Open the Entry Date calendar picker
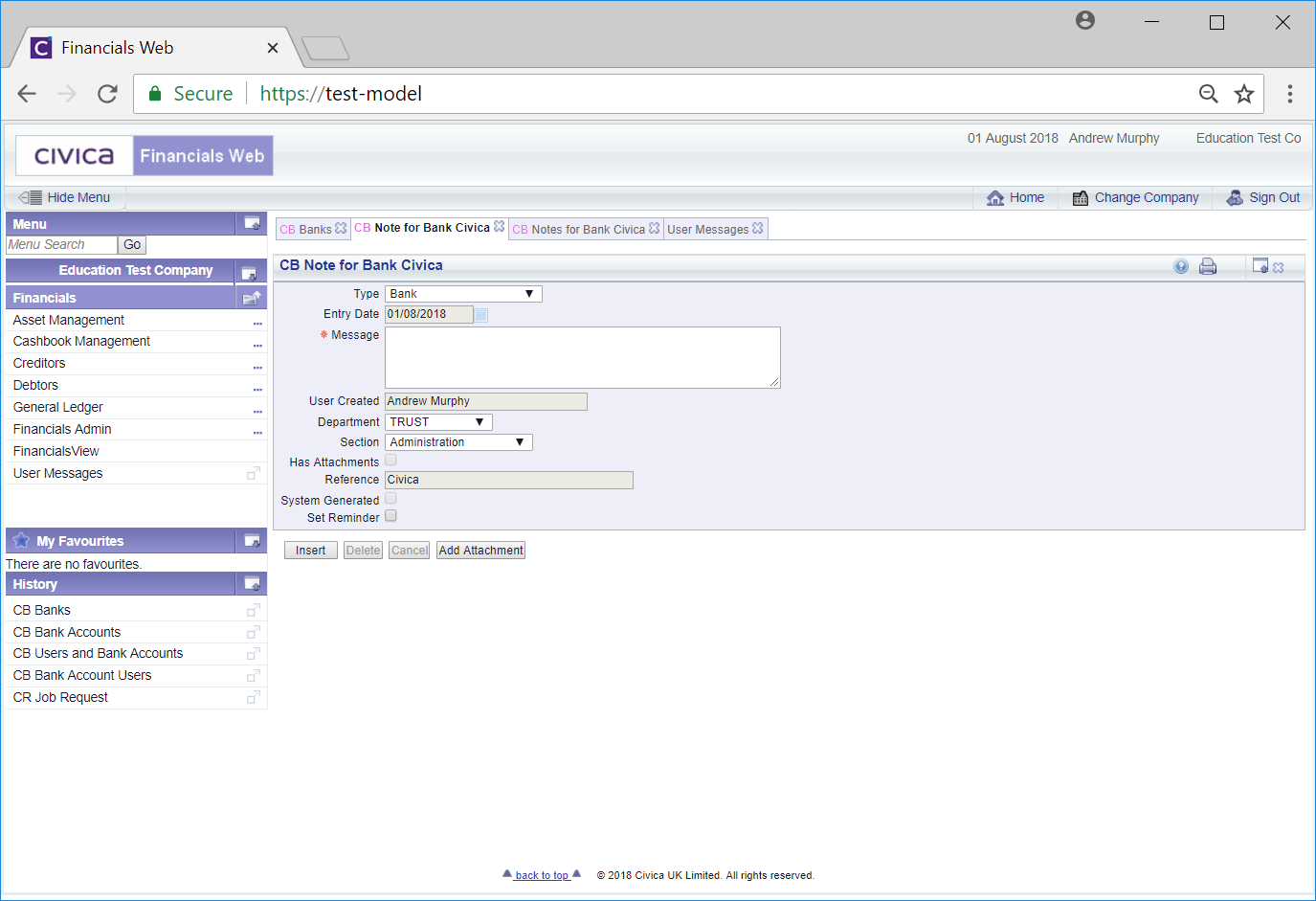This screenshot has height=901, width=1316. click(x=481, y=315)
